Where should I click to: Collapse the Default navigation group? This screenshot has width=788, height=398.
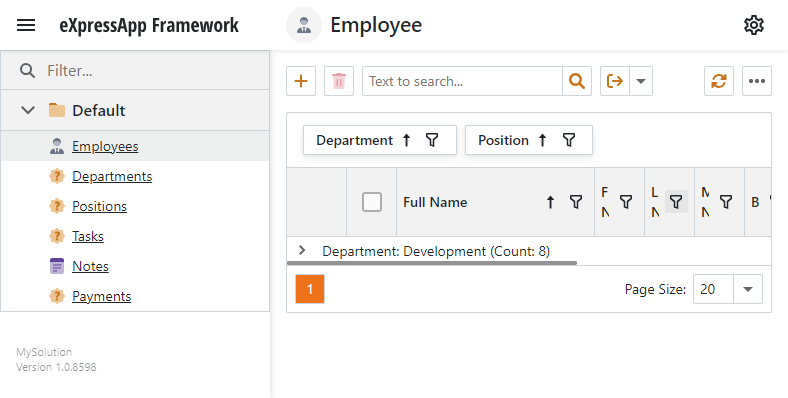[28, 110]
